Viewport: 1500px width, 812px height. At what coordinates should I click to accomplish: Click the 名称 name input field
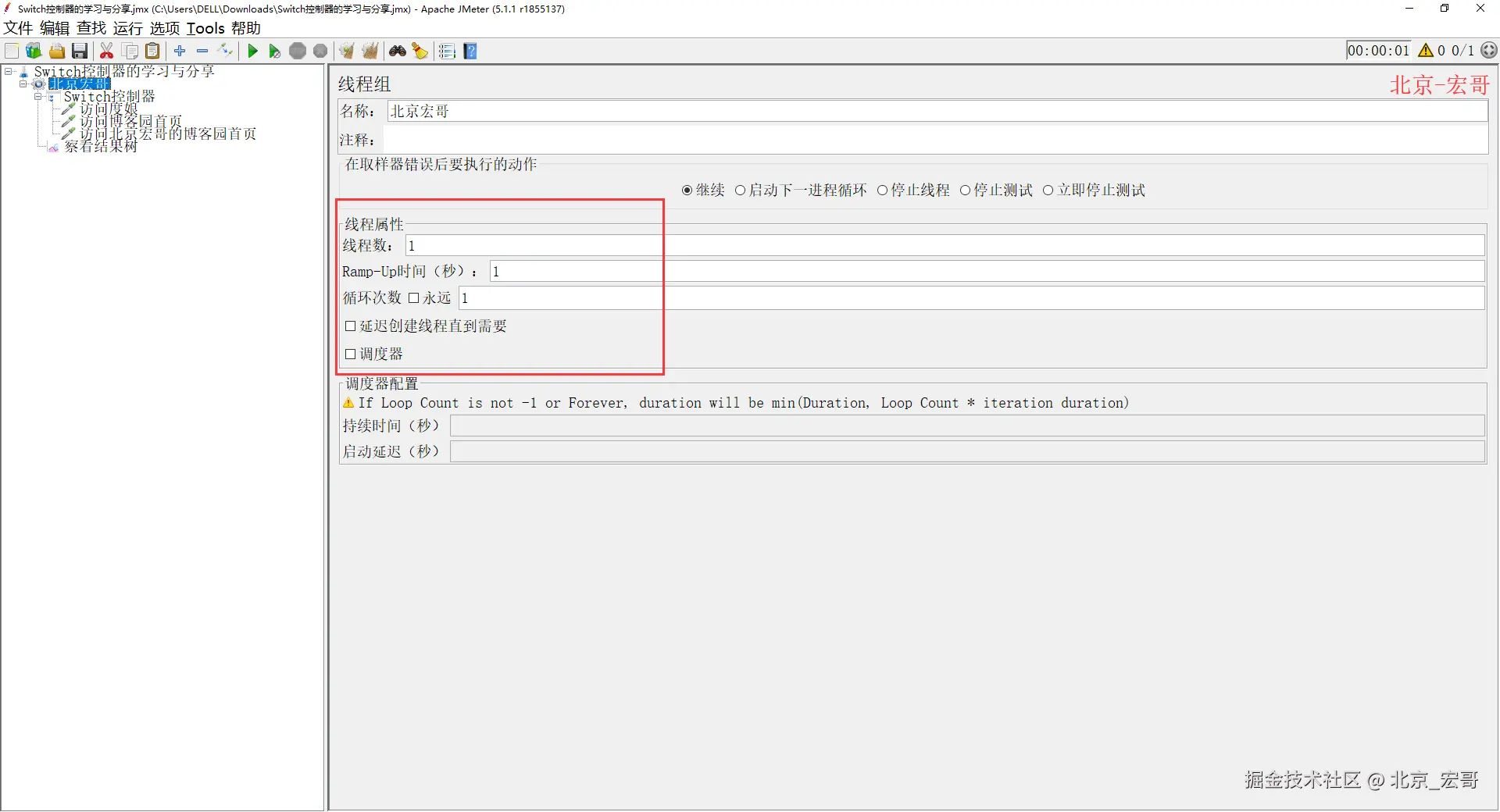click(x=937, y=112)
